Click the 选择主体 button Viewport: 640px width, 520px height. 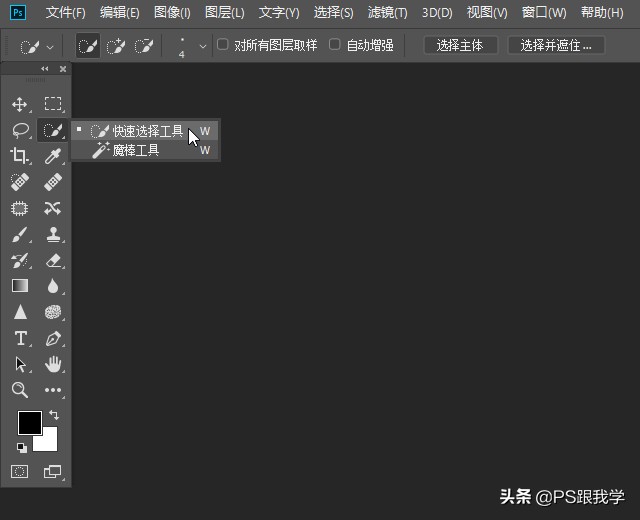point(460,45)
